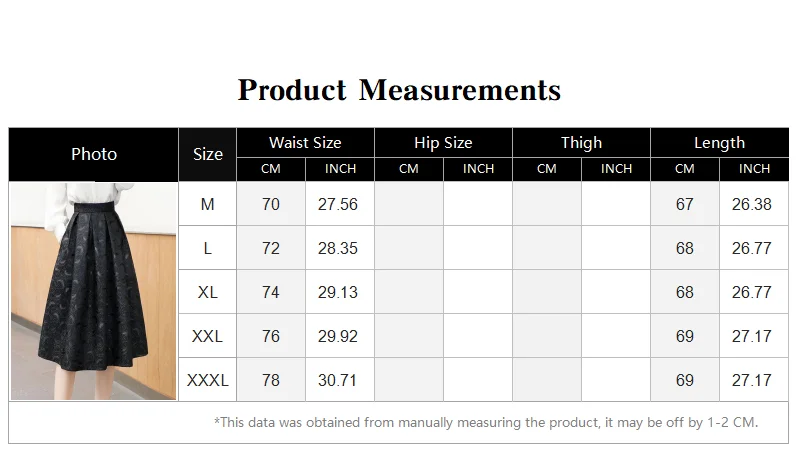Select the L size row label

(208, 248)
